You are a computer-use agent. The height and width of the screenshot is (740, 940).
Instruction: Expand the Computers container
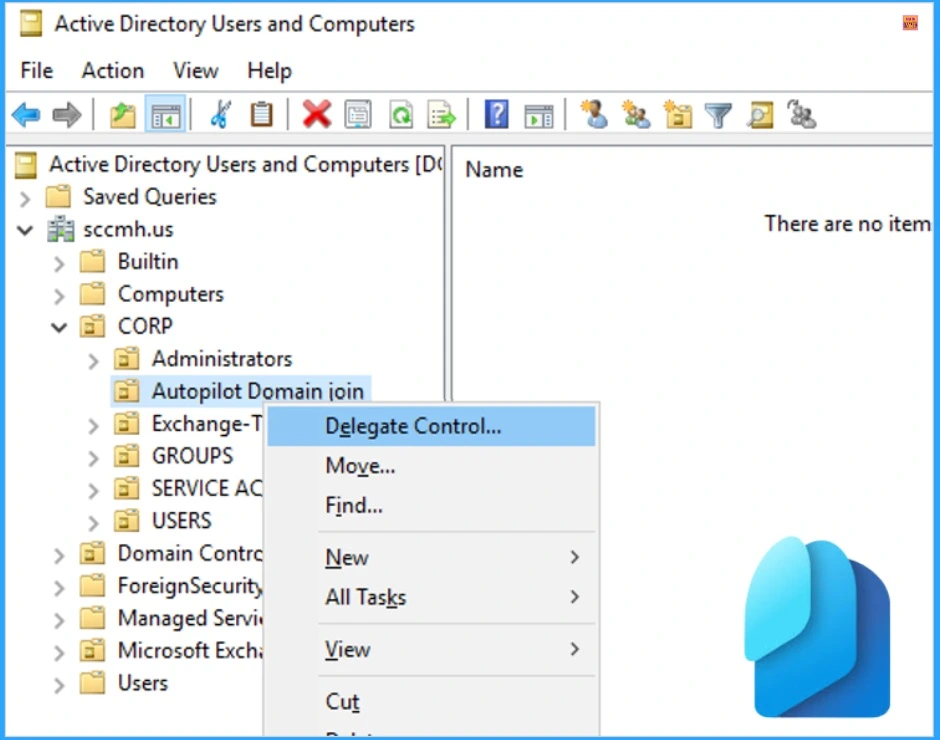pos(59,295)
